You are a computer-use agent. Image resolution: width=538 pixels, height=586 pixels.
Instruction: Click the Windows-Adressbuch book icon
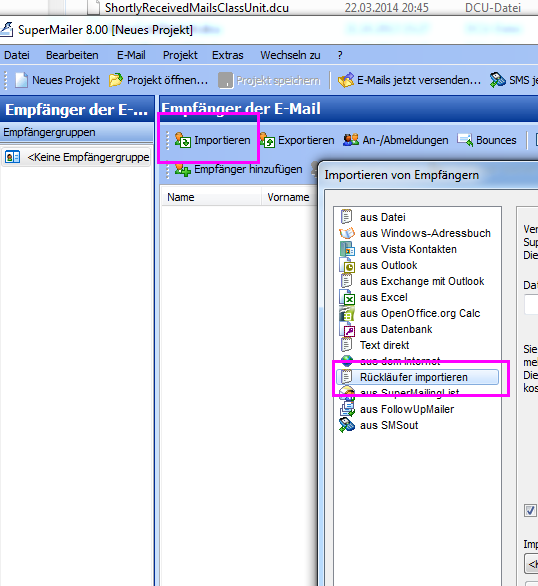coord(347,233)
